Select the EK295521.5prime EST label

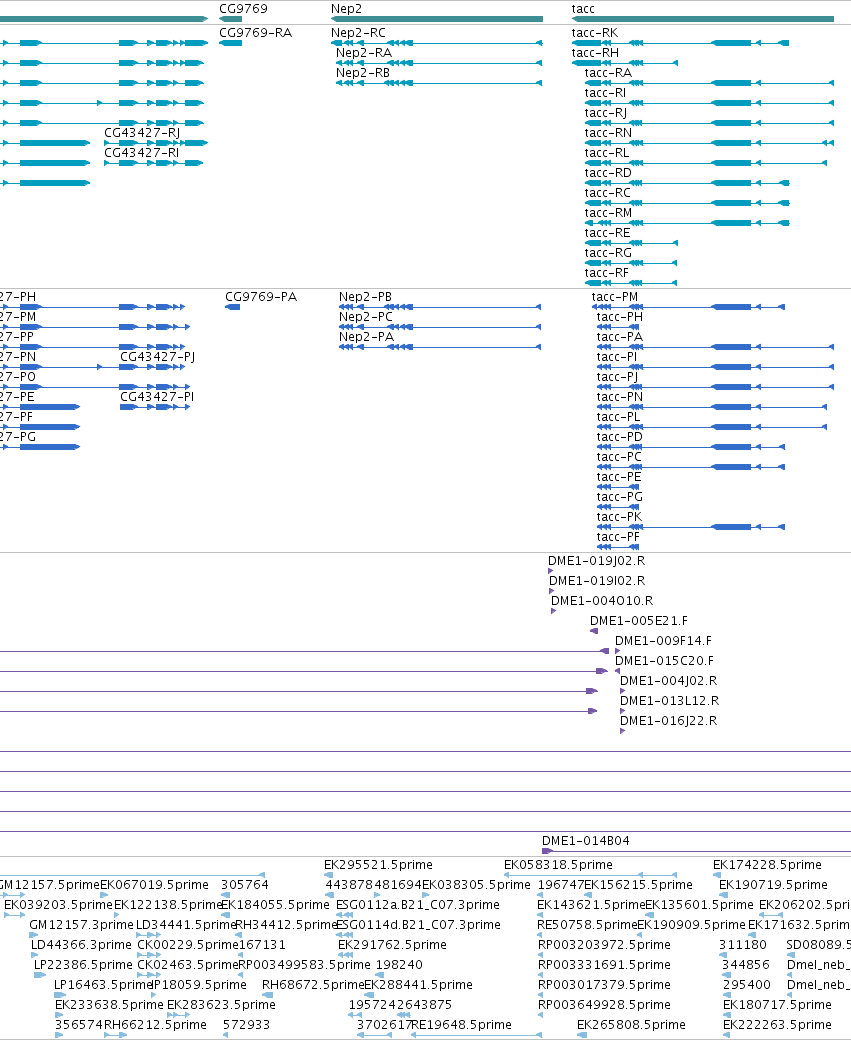[378, 864]
